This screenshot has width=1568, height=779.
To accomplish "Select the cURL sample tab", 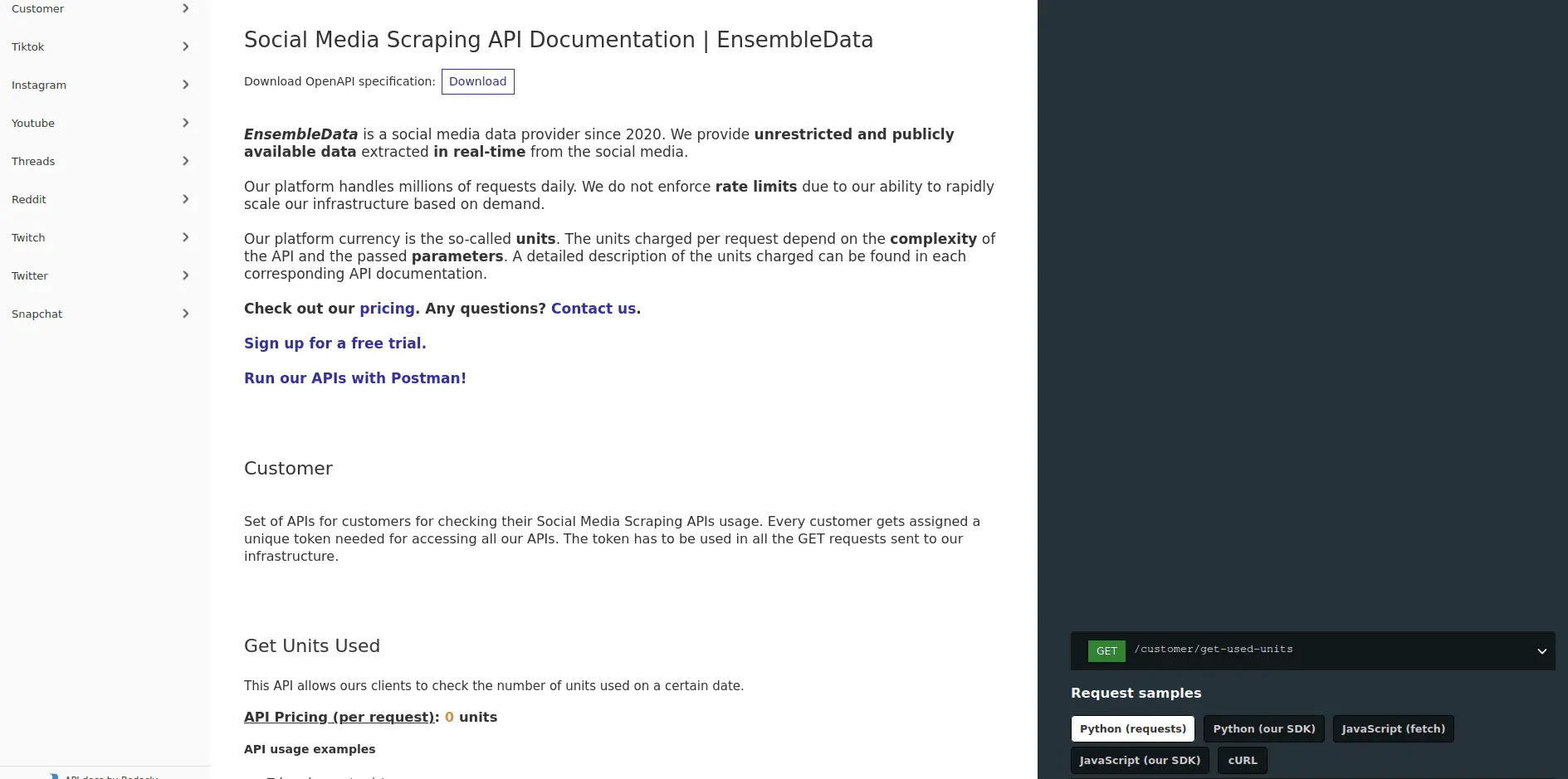I will tap(1242, 760).
